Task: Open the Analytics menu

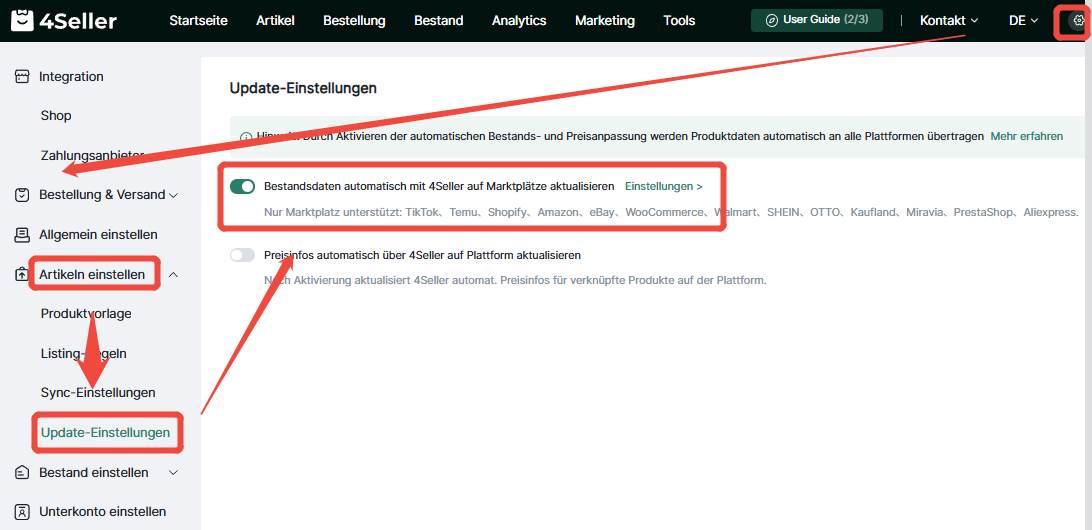Action: pos(519,21)
